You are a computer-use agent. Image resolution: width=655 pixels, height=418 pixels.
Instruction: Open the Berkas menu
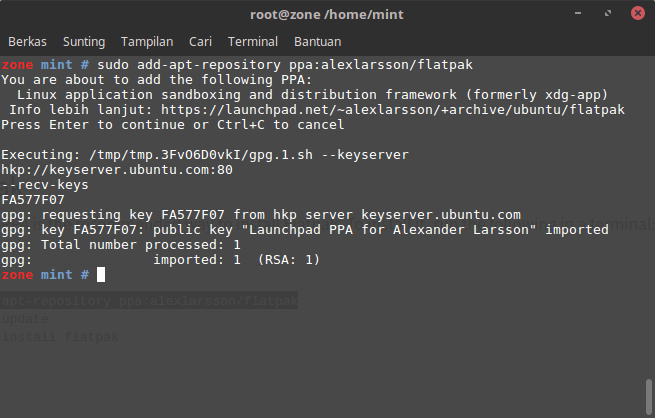coord(27,42)
